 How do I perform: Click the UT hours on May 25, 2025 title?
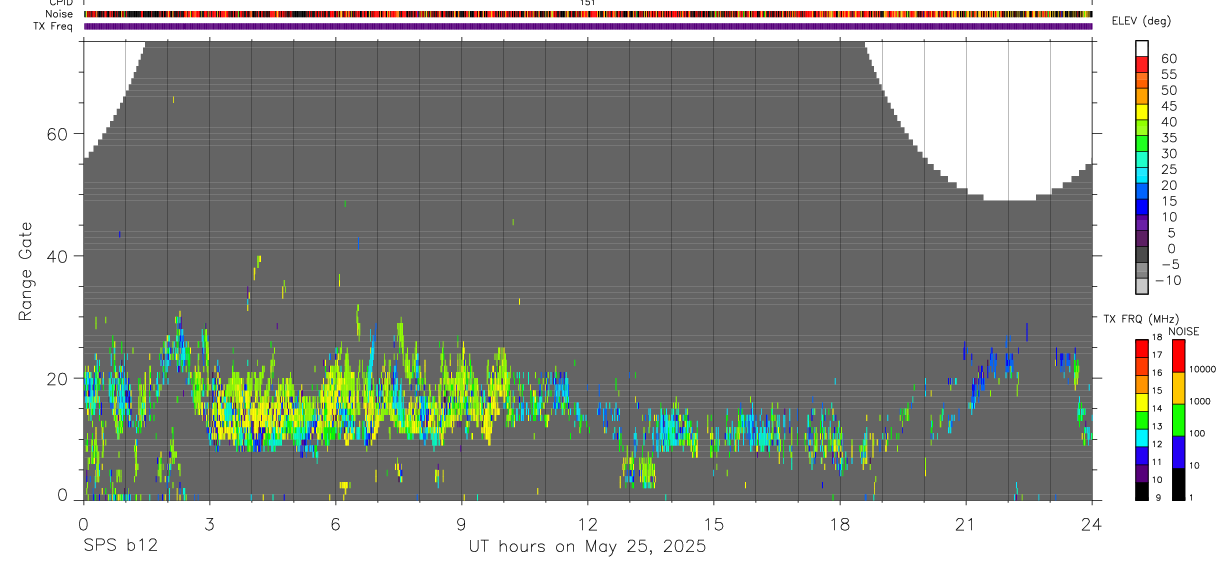pyautogui.click(x=588, y=547)
